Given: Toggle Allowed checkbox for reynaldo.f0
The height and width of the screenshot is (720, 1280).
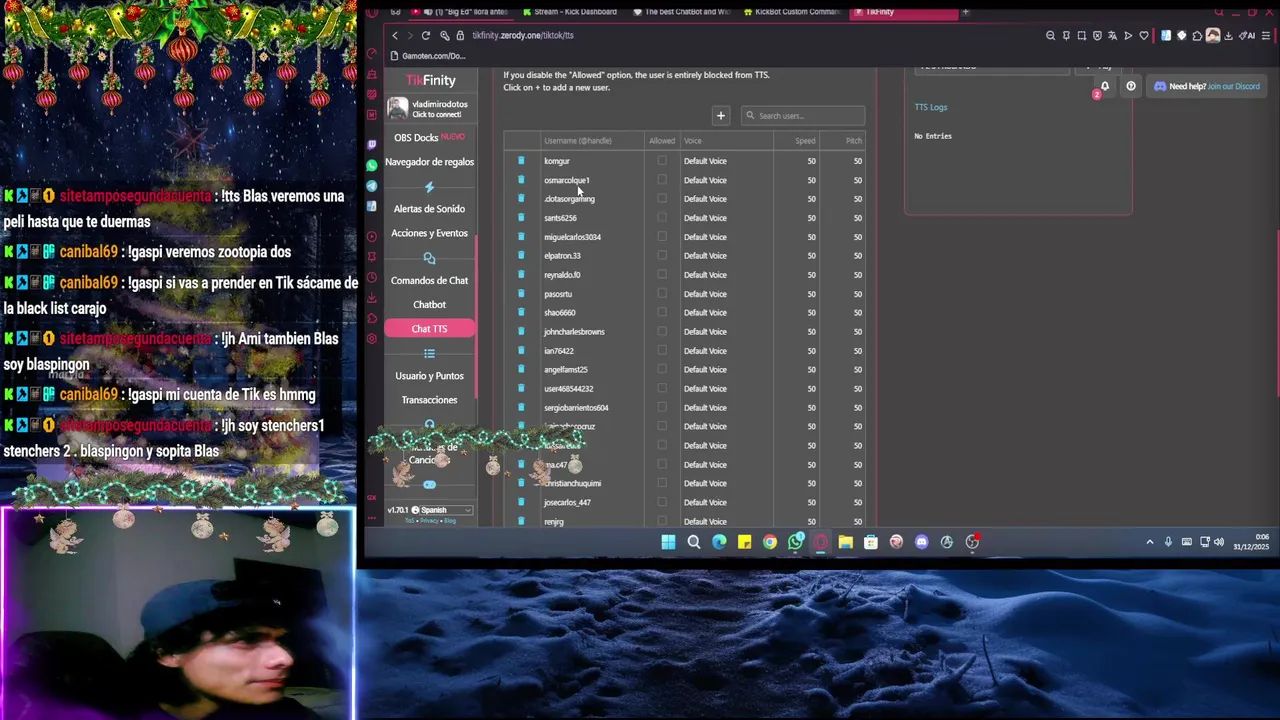Looking at the screenshot, I should [662, 275].
